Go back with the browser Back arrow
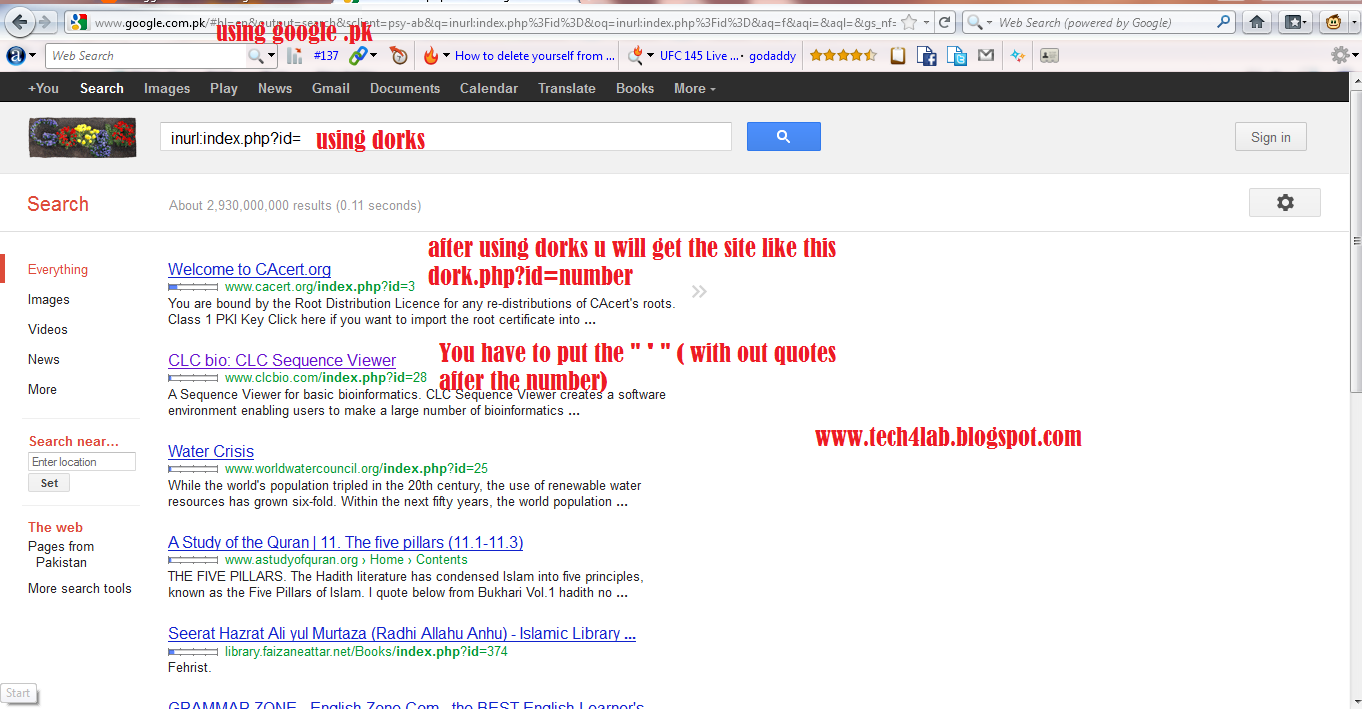Viewport: 1362px width, 709px height. coord(19,22)
